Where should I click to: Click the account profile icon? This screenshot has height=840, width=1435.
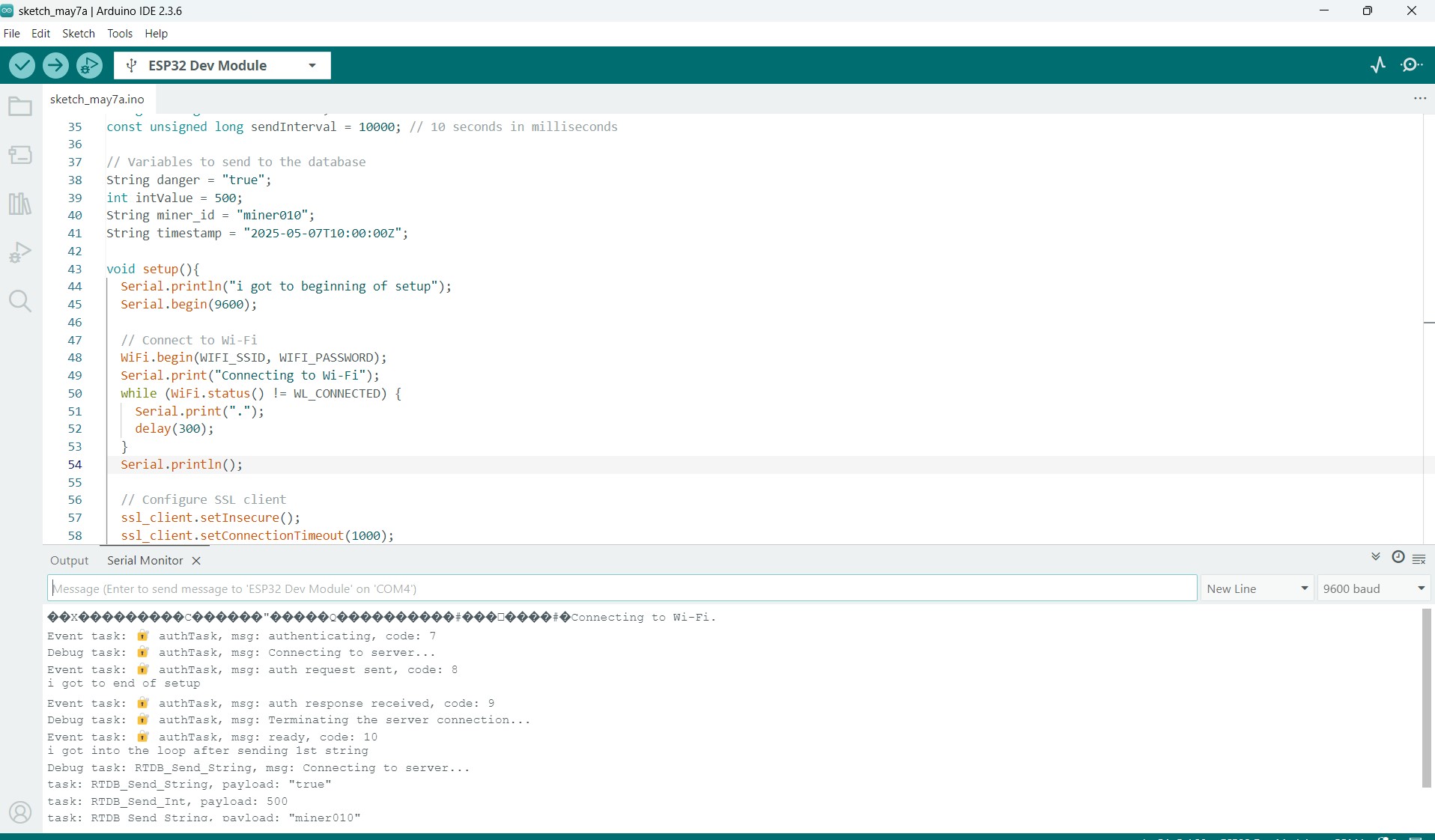20,812
